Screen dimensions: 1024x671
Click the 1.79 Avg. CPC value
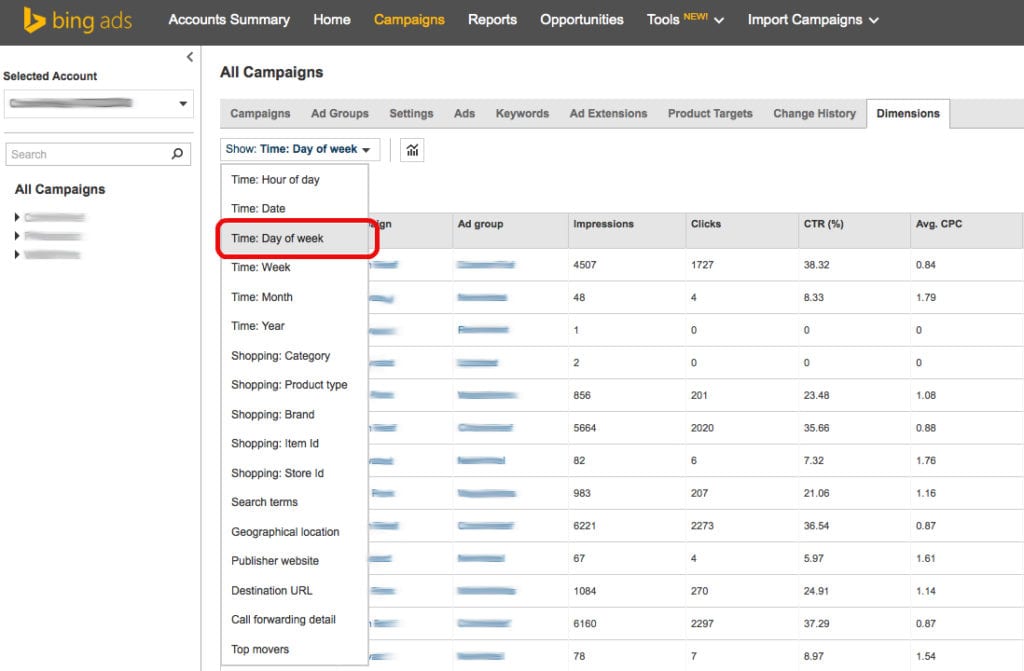925,297
